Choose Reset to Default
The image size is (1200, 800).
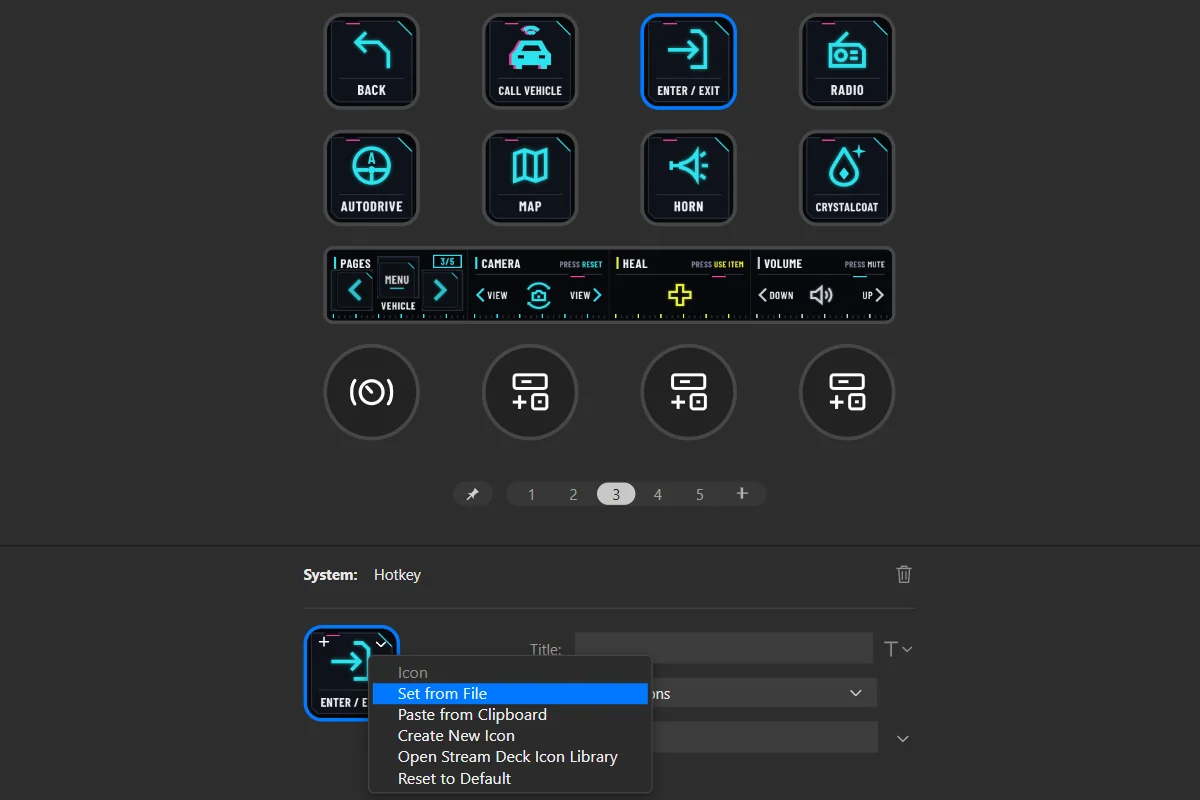[x=510, y=778]
